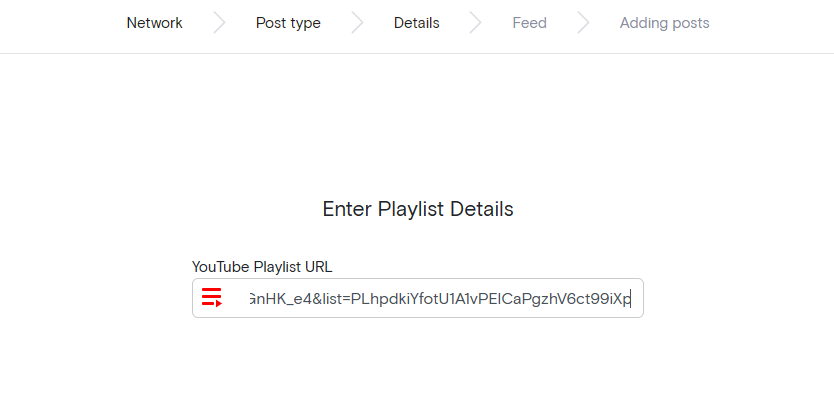The image size is (834, 419).
Task: Click the red YouTube playlist icon
Action: [211, 298]
